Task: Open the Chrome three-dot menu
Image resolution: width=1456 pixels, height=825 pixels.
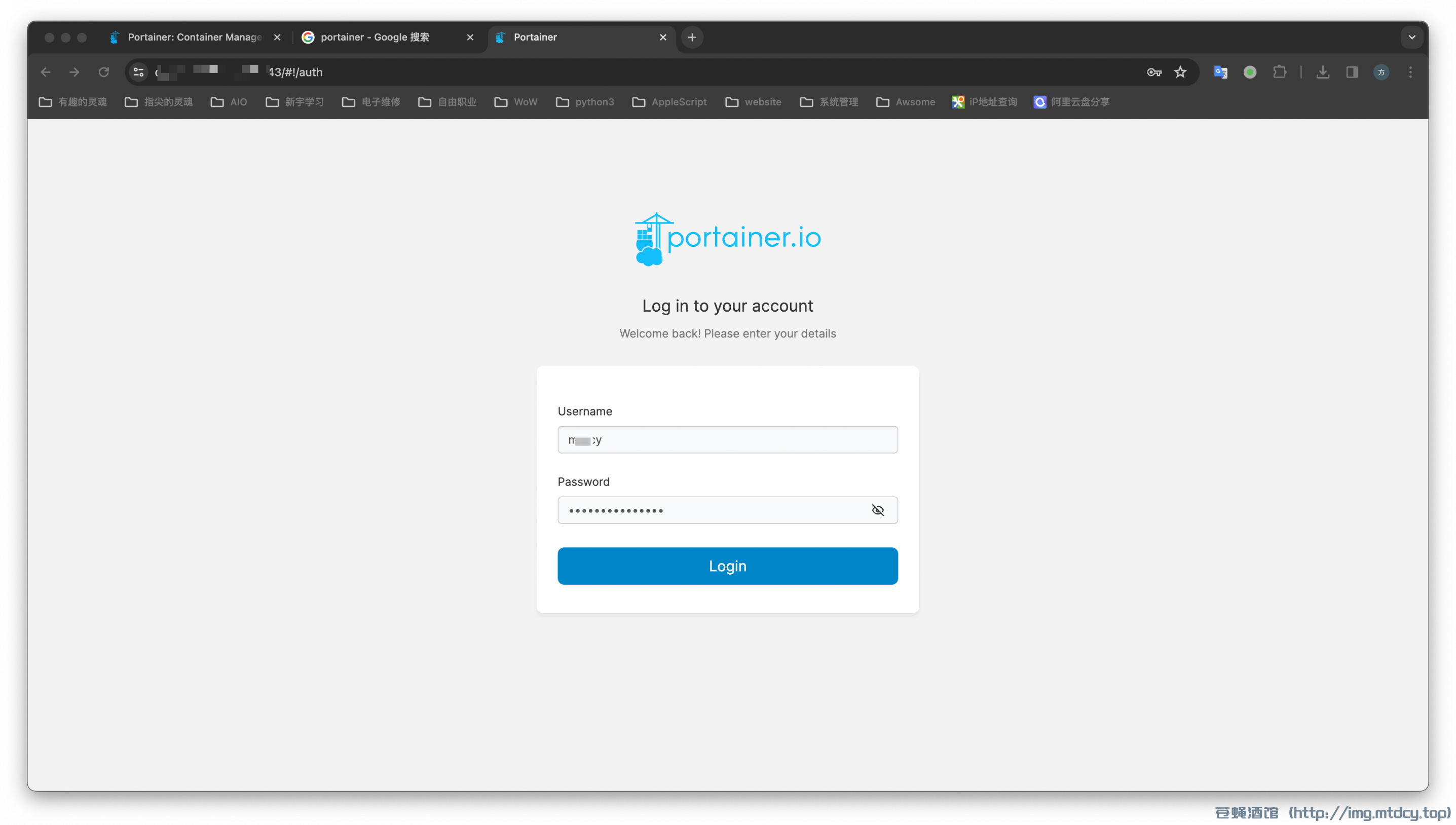Action: point(1411,72)
